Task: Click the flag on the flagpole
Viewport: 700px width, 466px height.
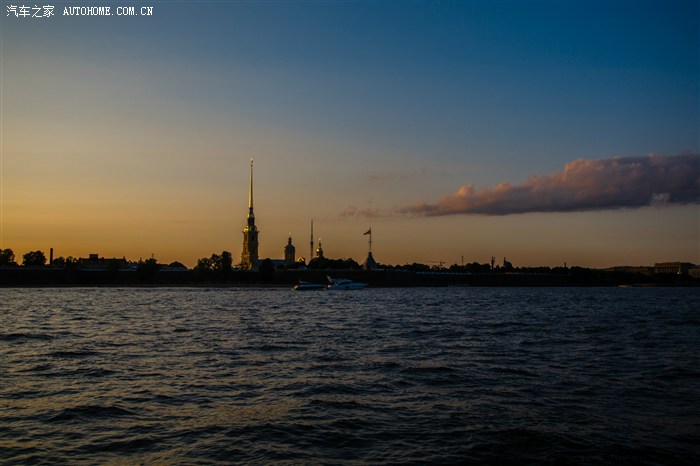Action: tap(367, 233)
